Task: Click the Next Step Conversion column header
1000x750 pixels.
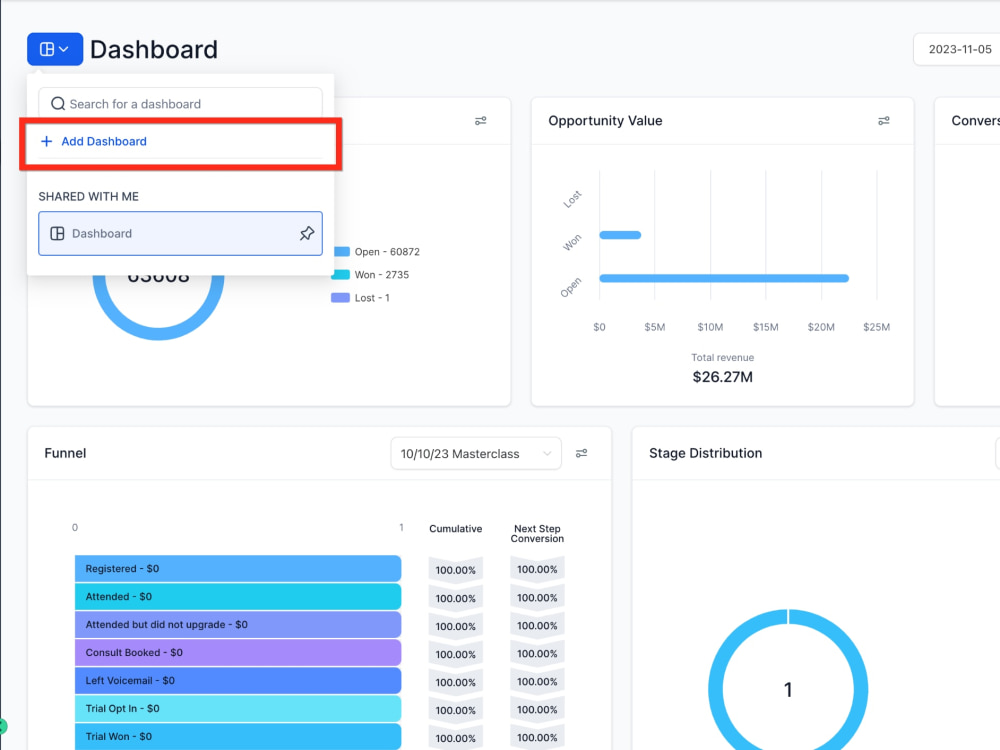Action: 537,534
